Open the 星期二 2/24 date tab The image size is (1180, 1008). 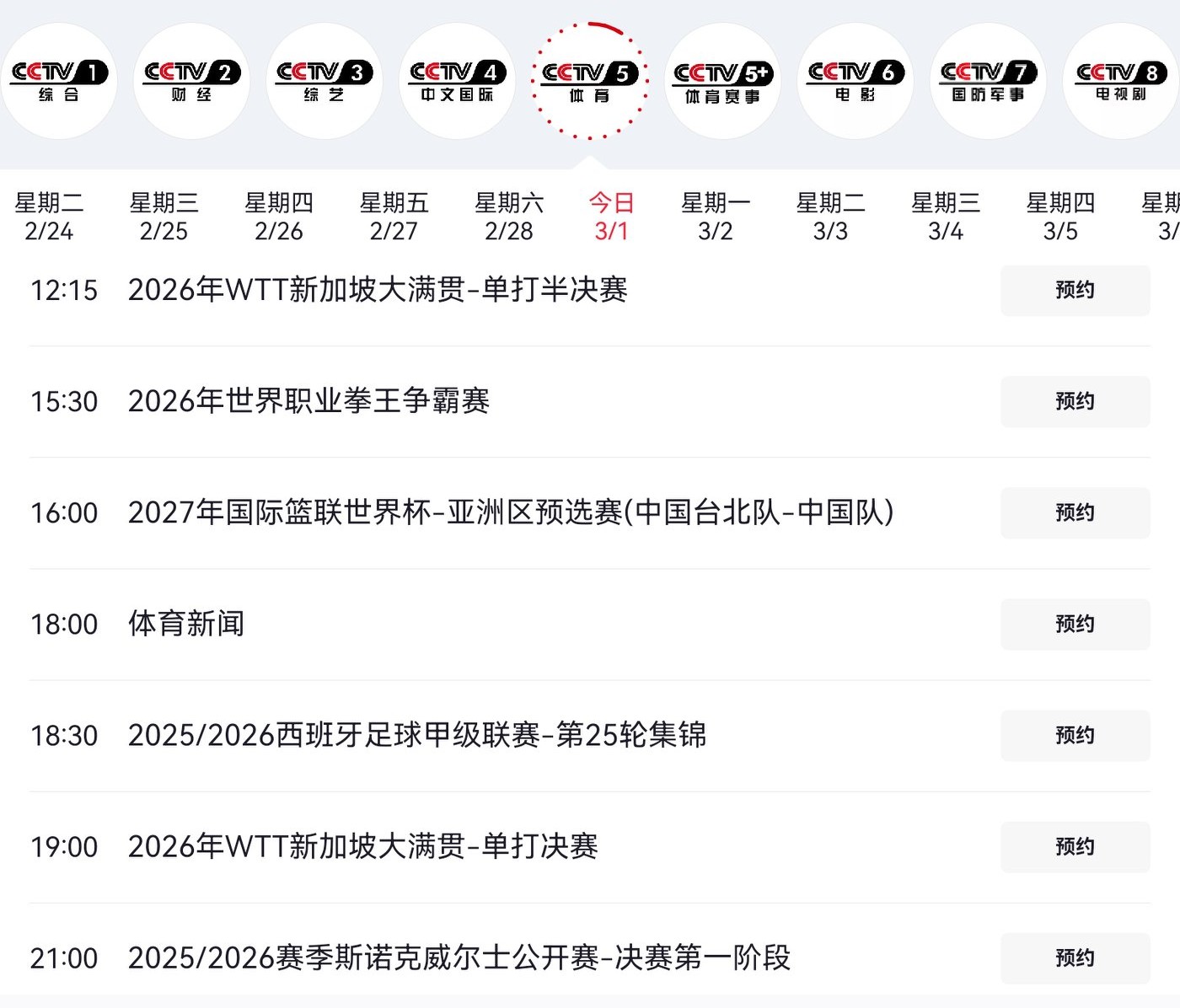point(49,217)
